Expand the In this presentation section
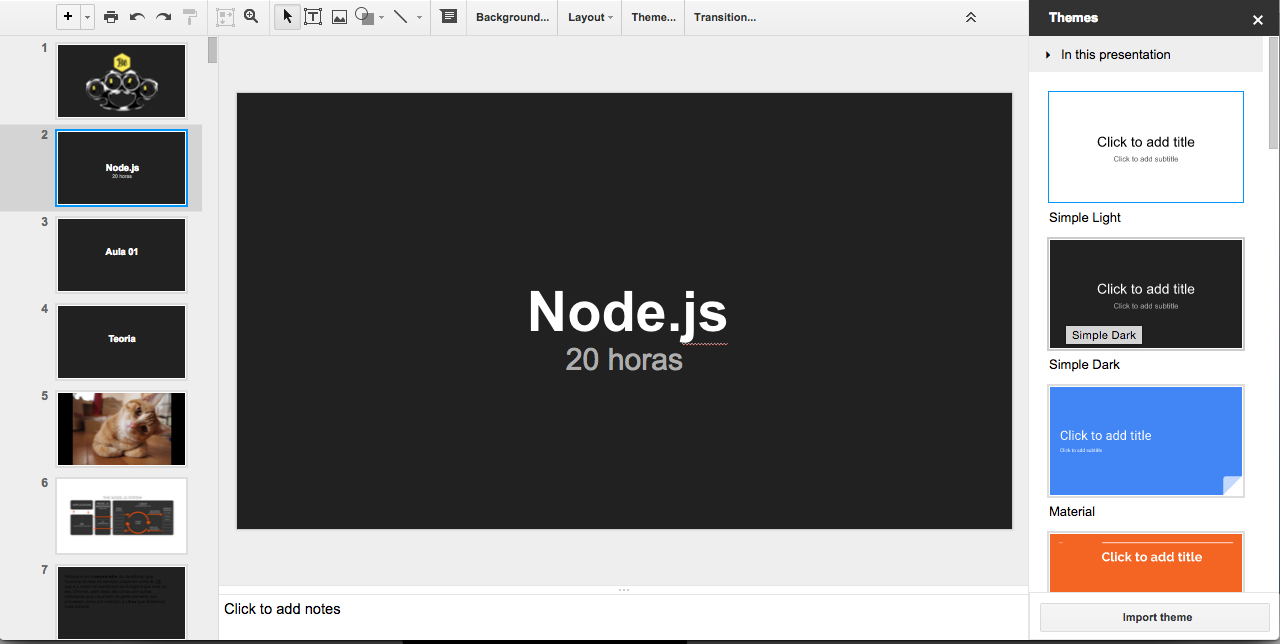 point(1146,55)
